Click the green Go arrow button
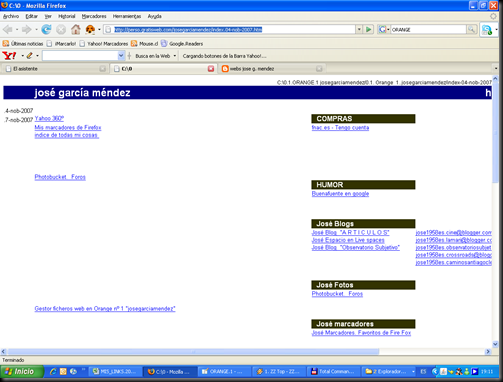The width and height of the screenshot is (503, 382). pos(368,30)
